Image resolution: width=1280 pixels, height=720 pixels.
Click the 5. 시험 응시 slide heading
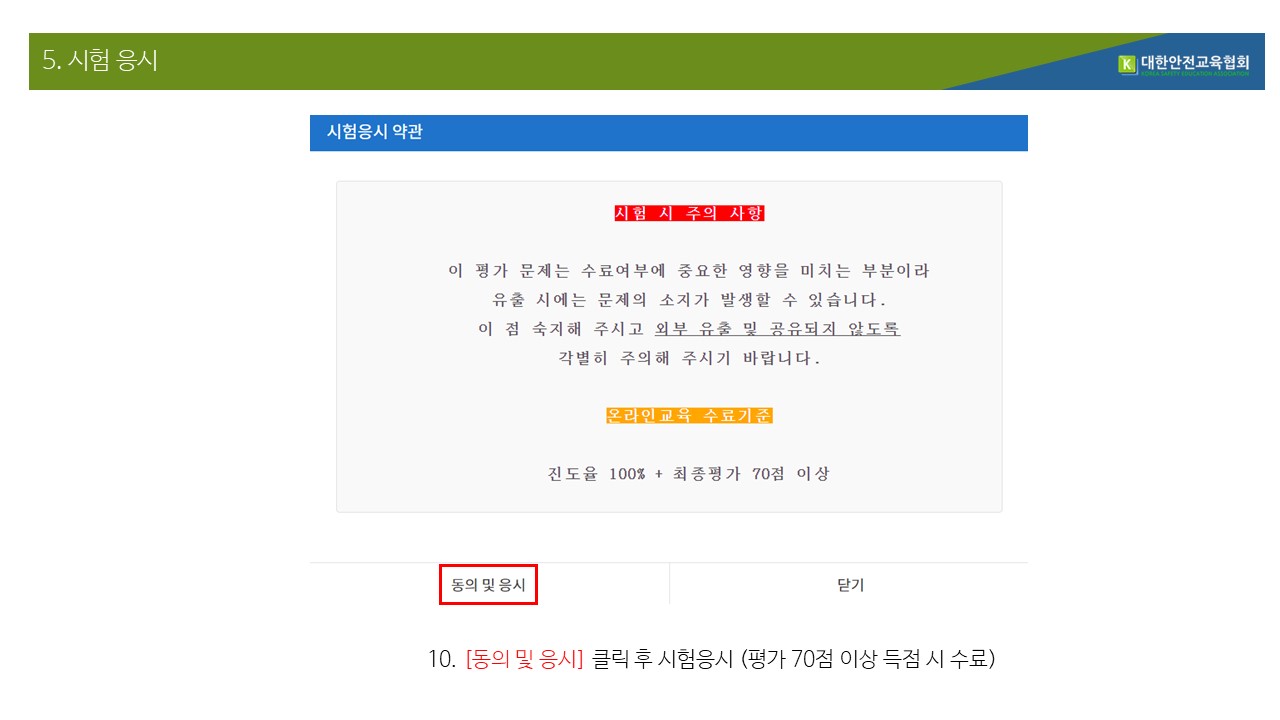(100, 61)
